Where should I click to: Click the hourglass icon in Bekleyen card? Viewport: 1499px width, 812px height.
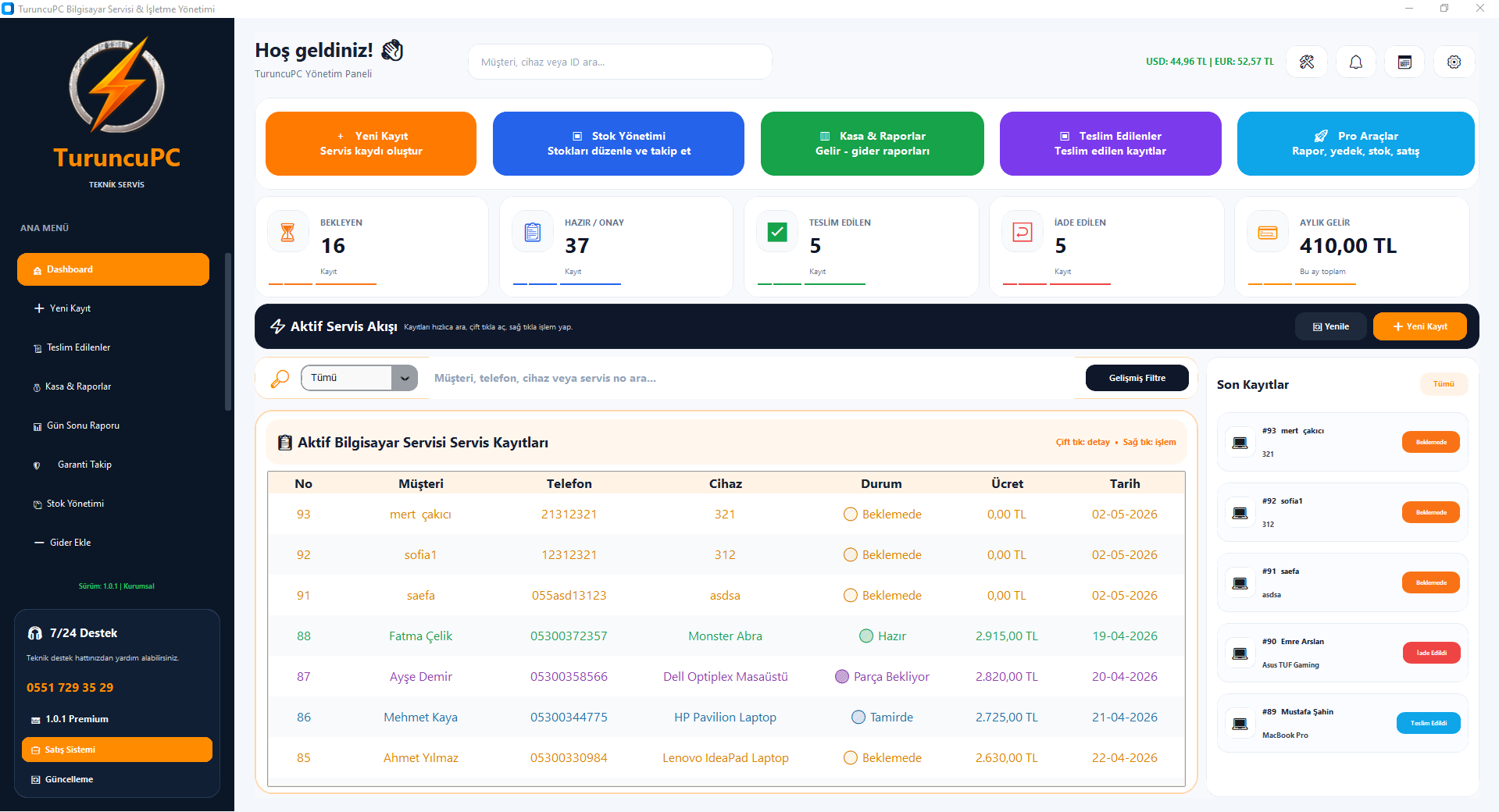point(287,232)
